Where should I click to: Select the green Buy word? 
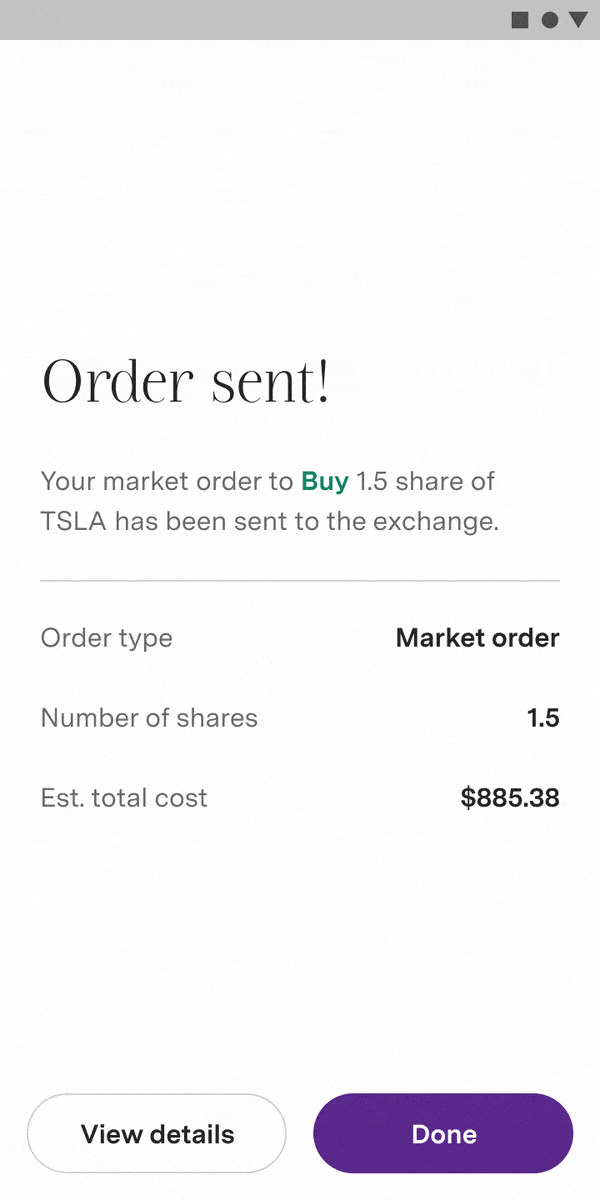click(325, 482)
